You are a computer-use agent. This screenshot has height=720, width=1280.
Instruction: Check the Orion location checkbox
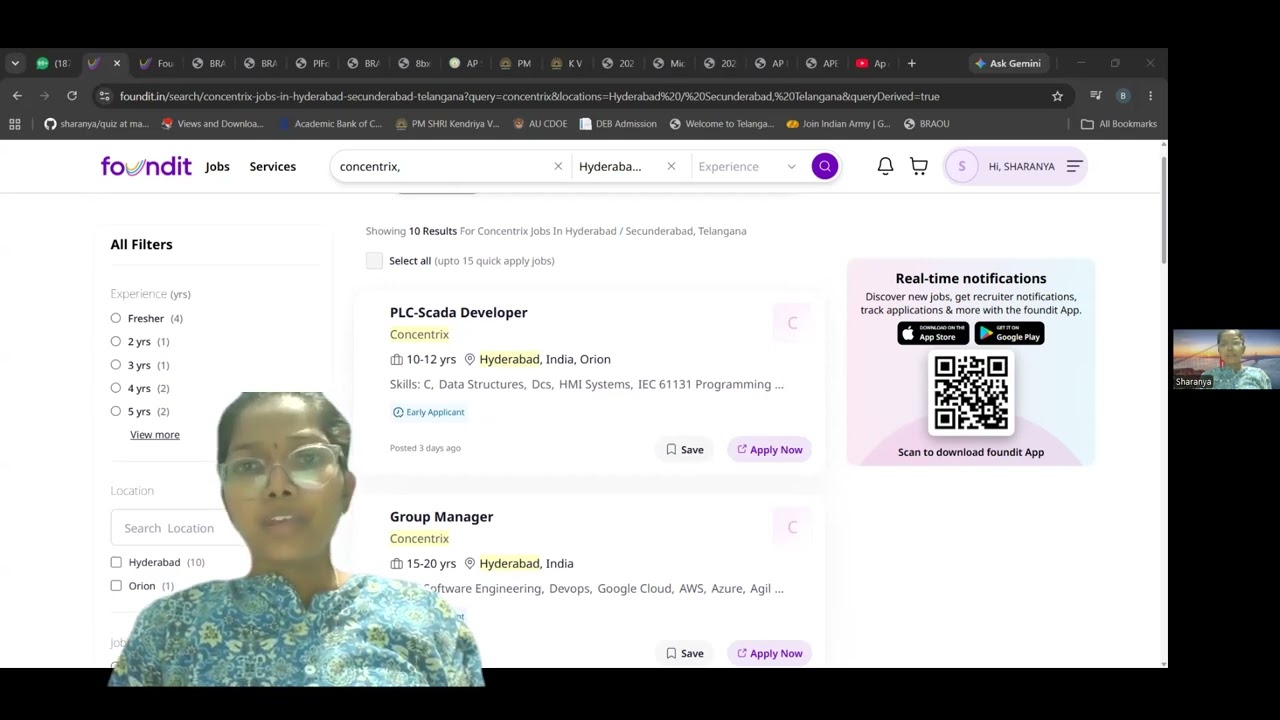[x=116, y=586]
